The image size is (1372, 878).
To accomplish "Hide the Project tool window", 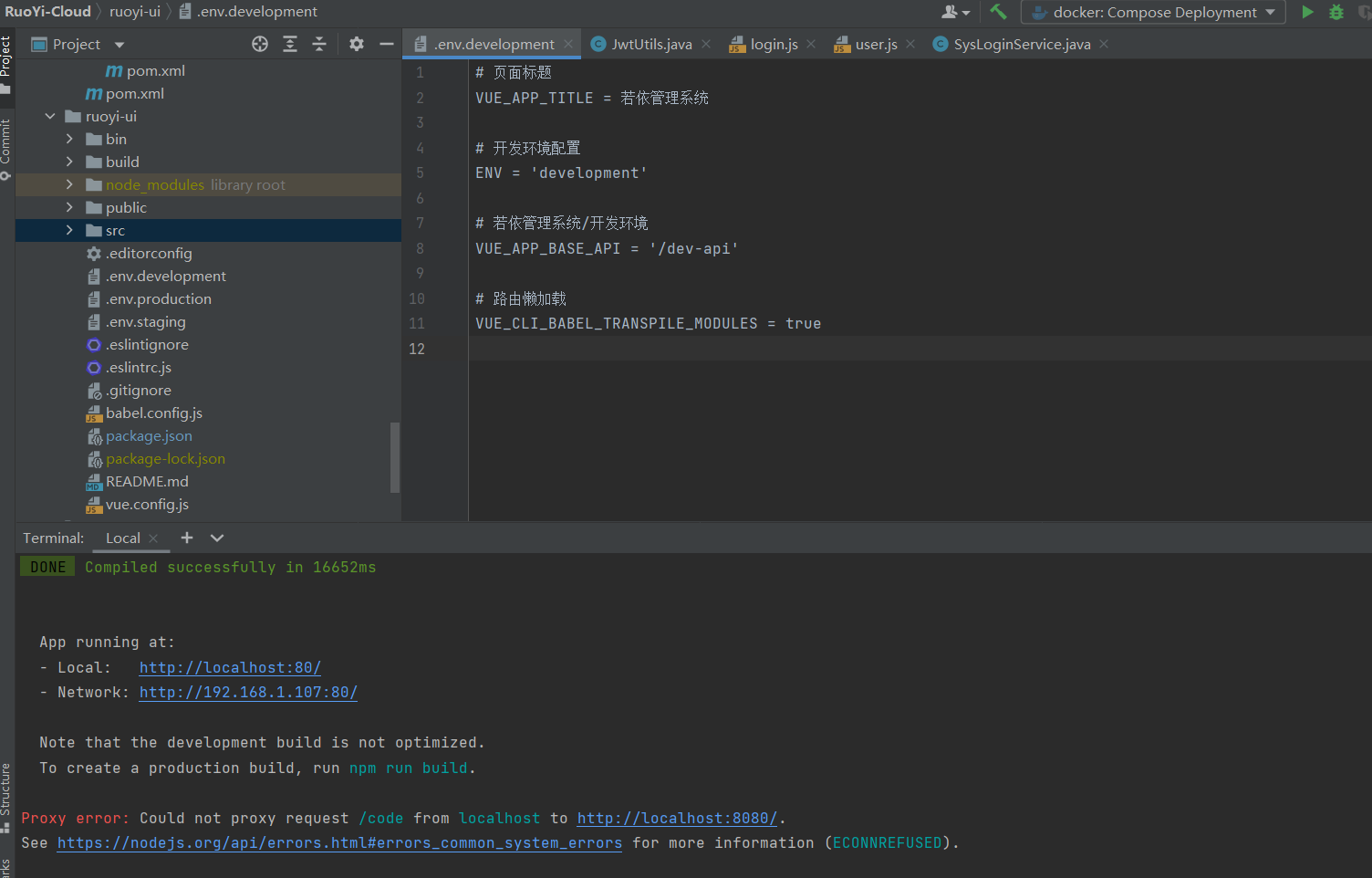I will pos(387,44).
